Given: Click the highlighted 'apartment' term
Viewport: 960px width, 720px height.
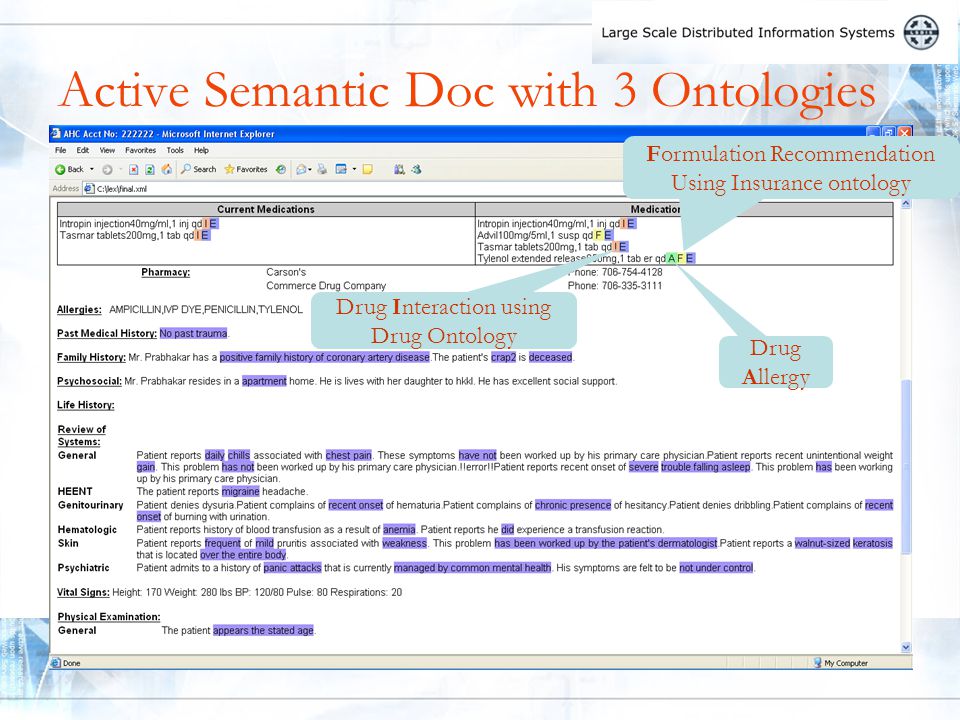Looking at the screenshot, I should coord(264,381).
